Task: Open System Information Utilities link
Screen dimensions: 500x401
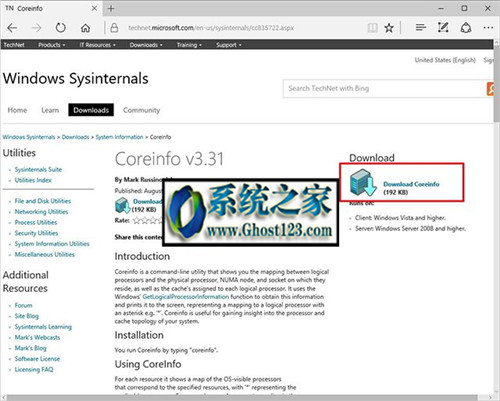Action: [52, 244]
